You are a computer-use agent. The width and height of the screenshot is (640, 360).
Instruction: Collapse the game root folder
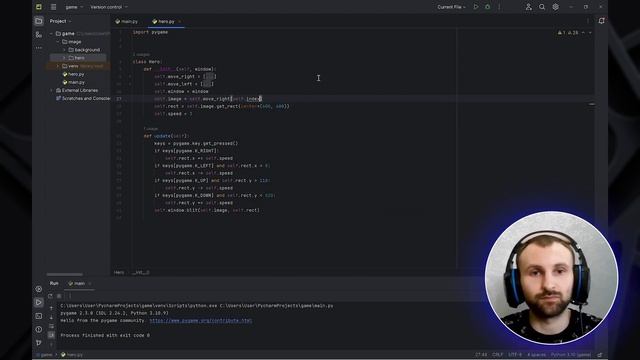51,33
